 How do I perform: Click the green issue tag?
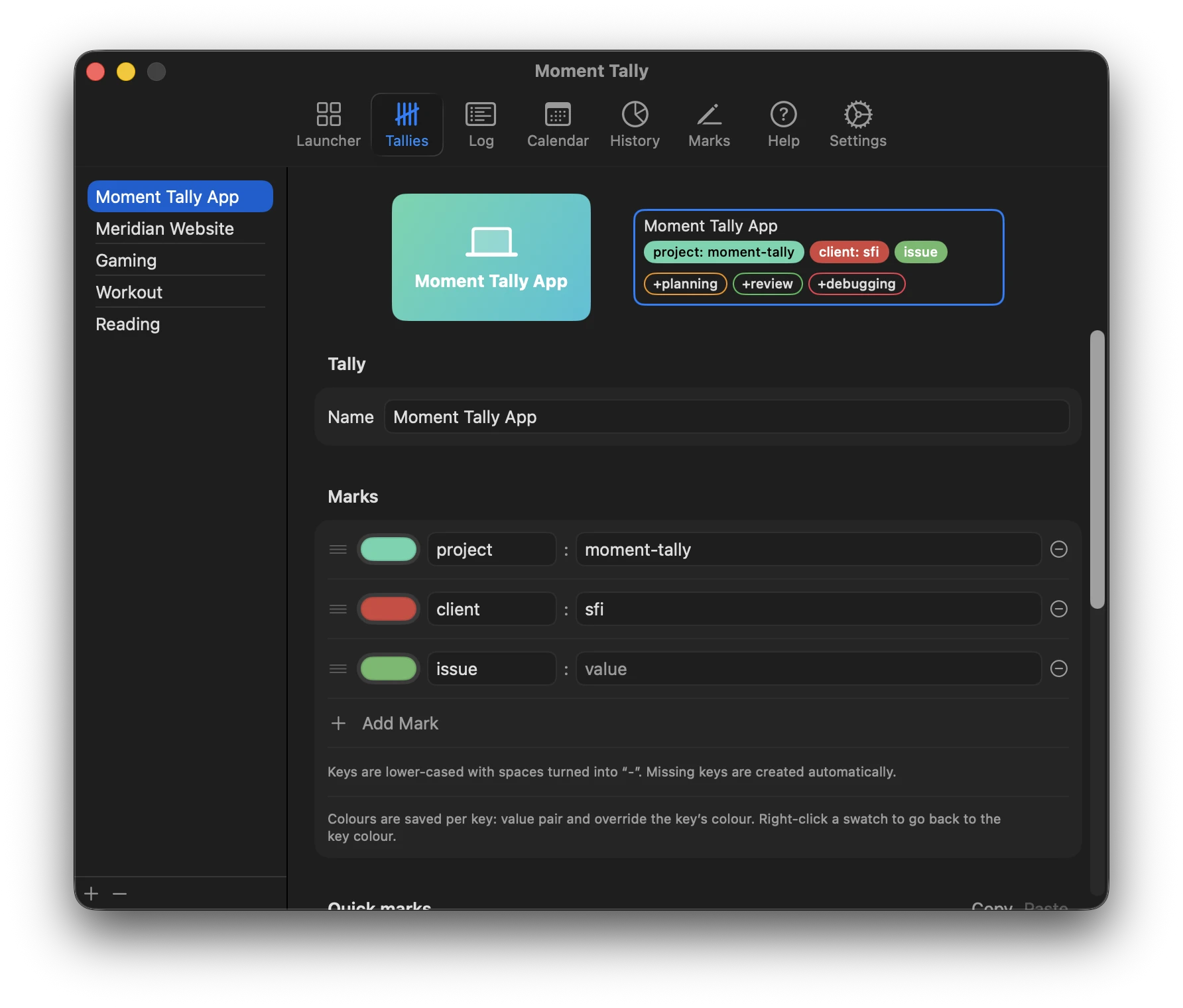920,252
